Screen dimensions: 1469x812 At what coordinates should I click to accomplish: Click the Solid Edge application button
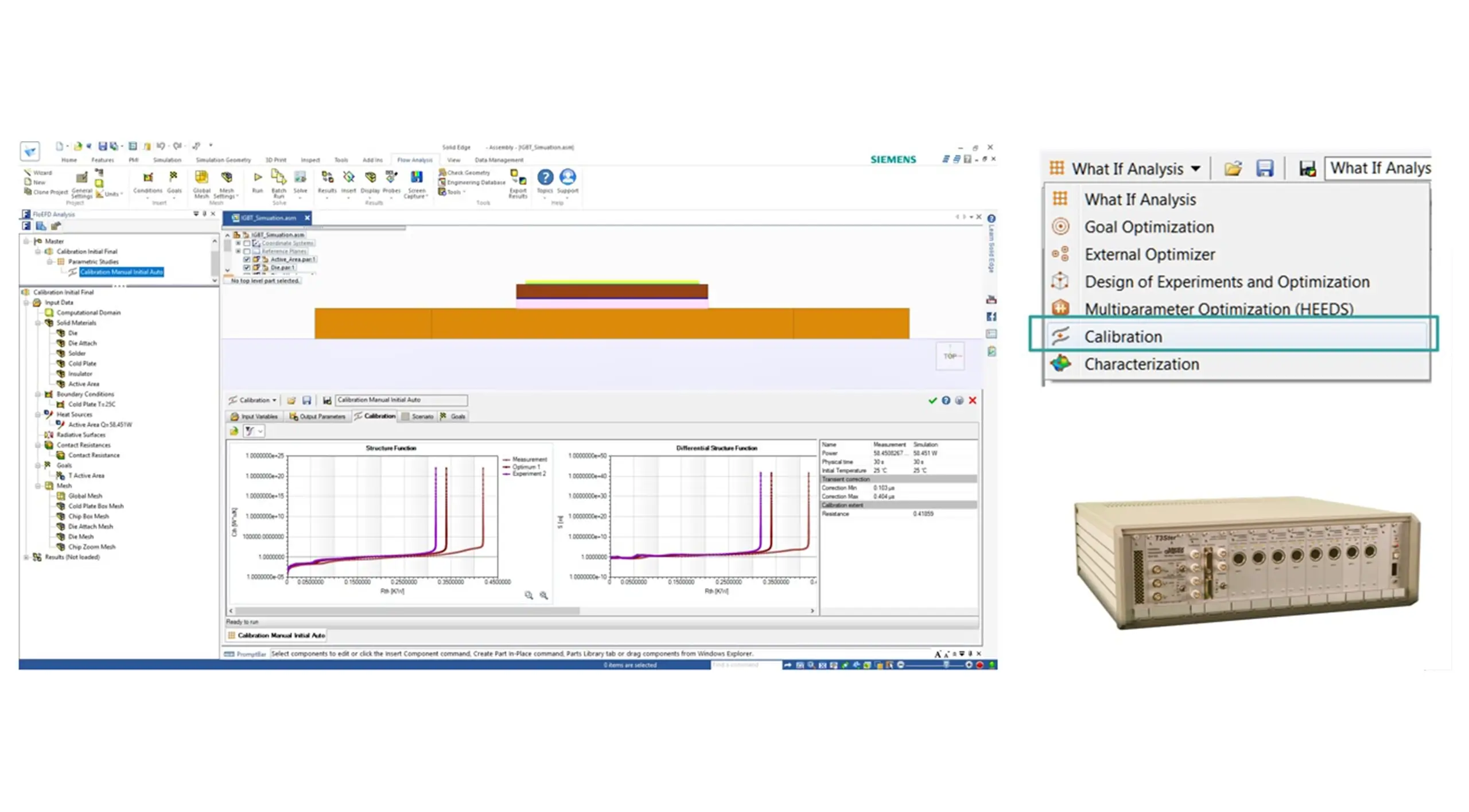(30, 151)
